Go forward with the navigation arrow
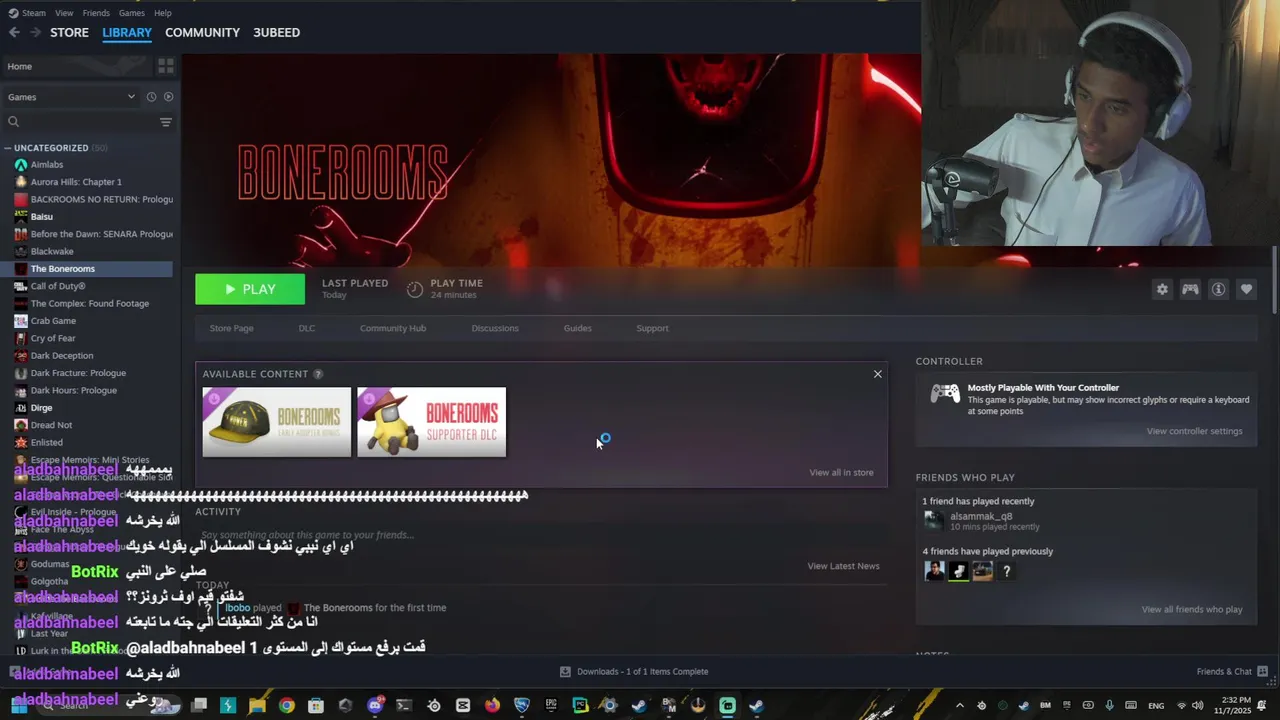 tap(36, 32)
